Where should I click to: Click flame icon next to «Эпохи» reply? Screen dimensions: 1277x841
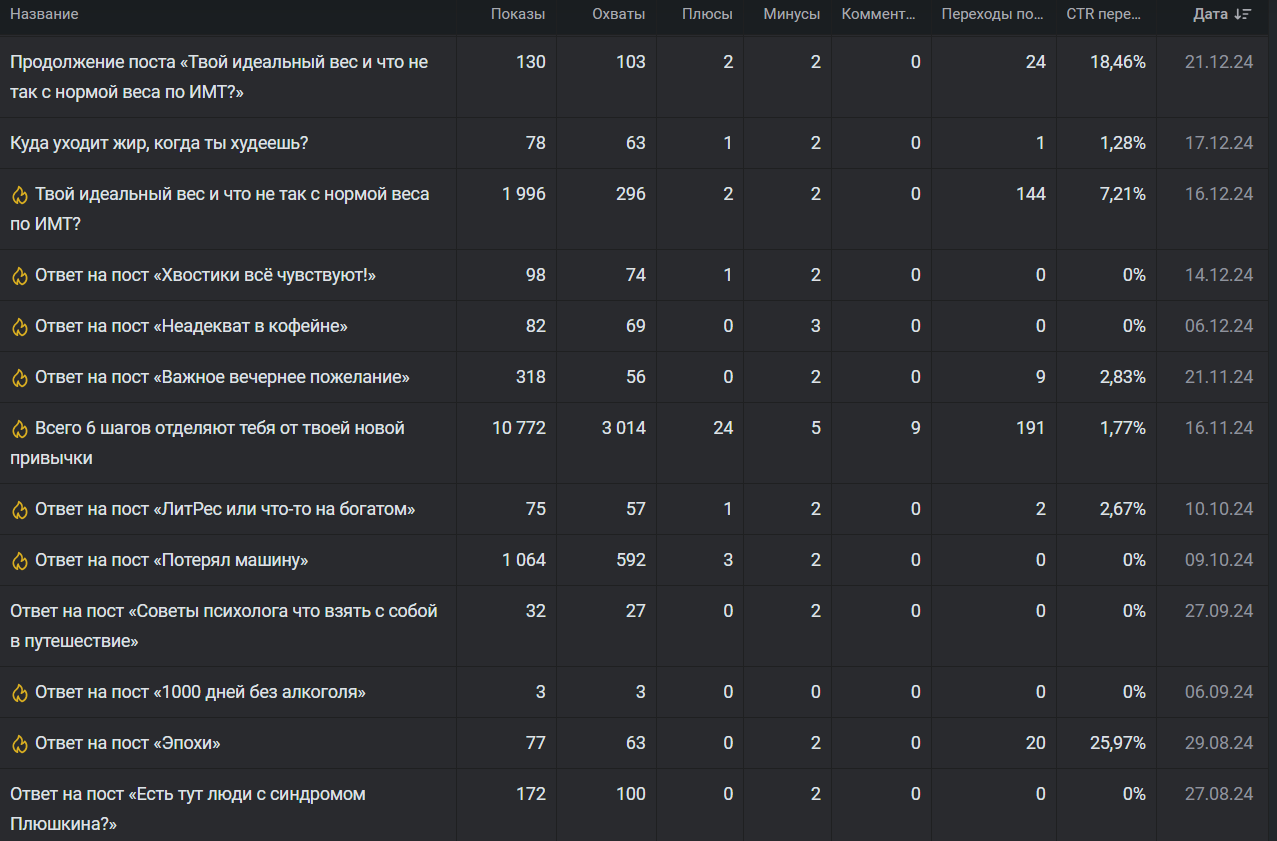19,744
